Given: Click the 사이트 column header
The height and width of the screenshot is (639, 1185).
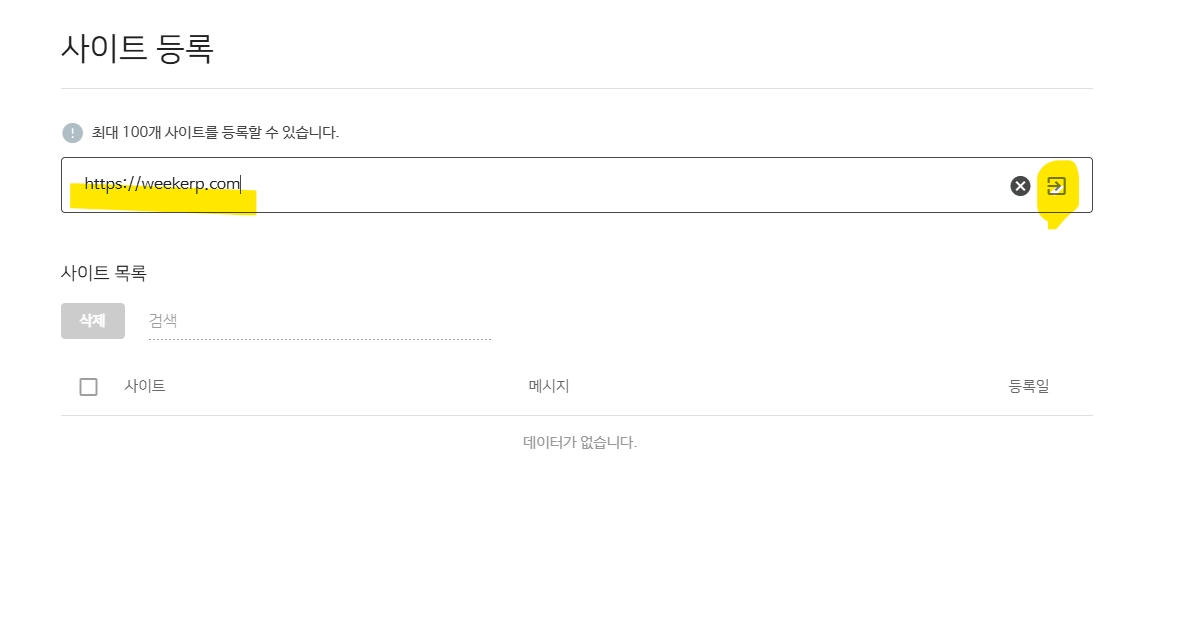Looking at the screenshot, I should tap(145, 386).
